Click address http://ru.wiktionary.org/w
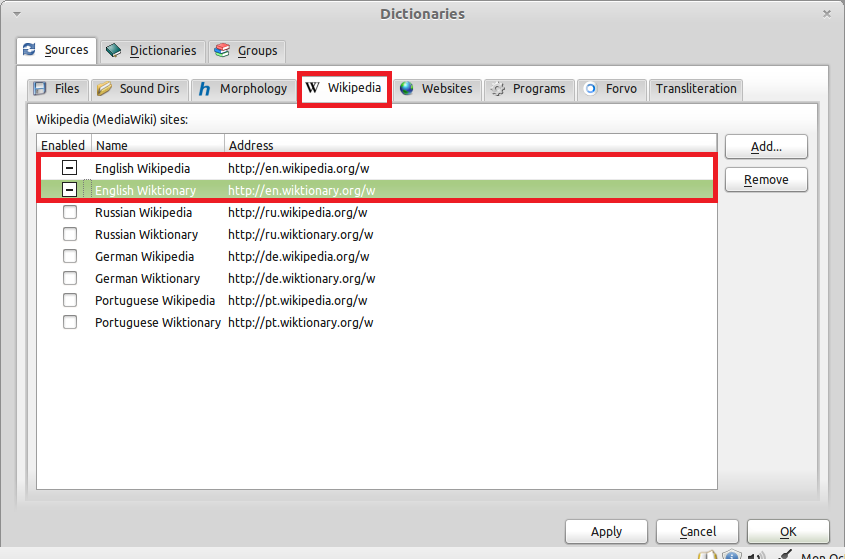Viewport: 845px width, 559px height. tap(301, 234)
